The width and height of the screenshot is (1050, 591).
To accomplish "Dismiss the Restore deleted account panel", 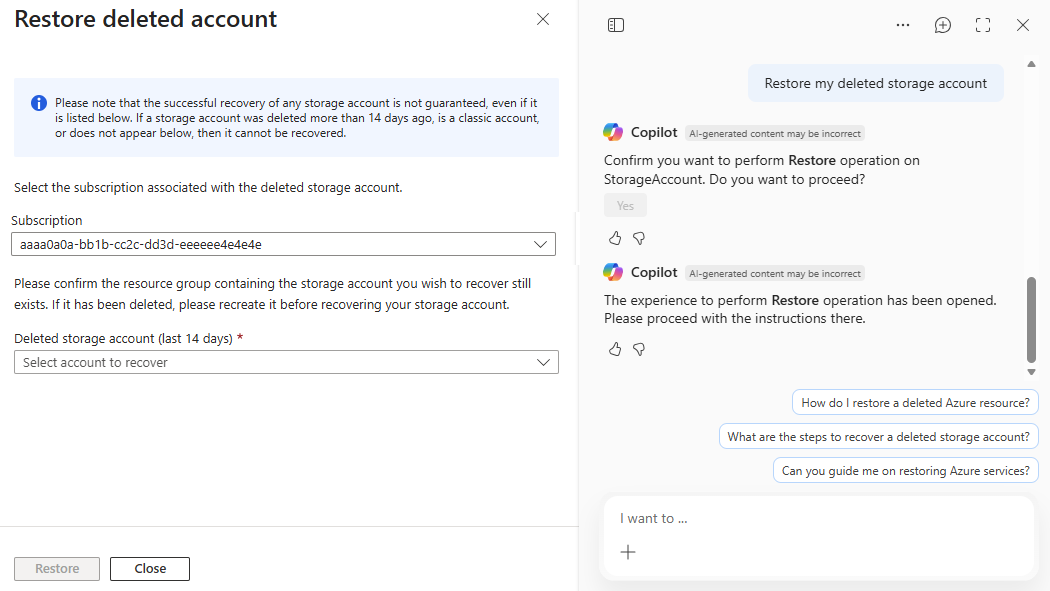I will coord(543,19).
